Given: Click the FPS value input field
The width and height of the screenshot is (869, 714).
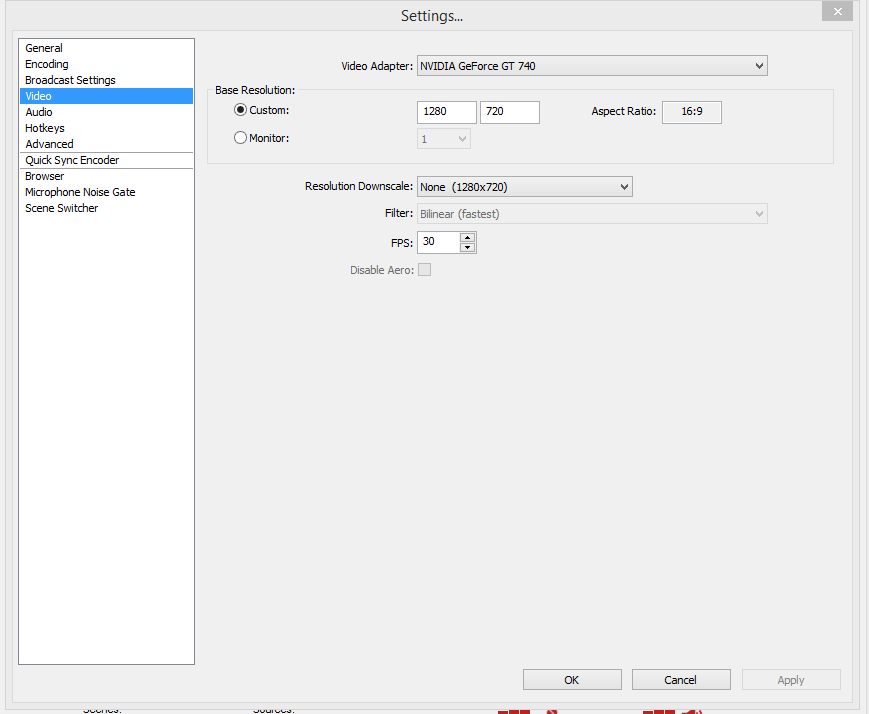Looking at the screenshot, I should (438, 242).
